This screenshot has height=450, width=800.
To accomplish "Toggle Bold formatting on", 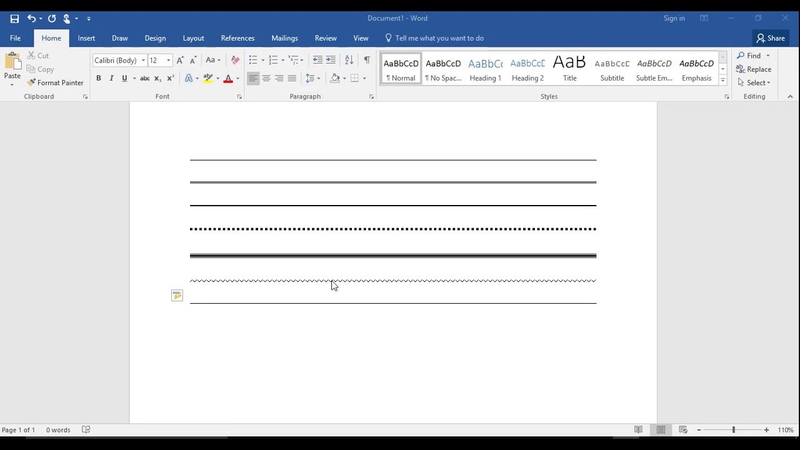I will [98, 78].
